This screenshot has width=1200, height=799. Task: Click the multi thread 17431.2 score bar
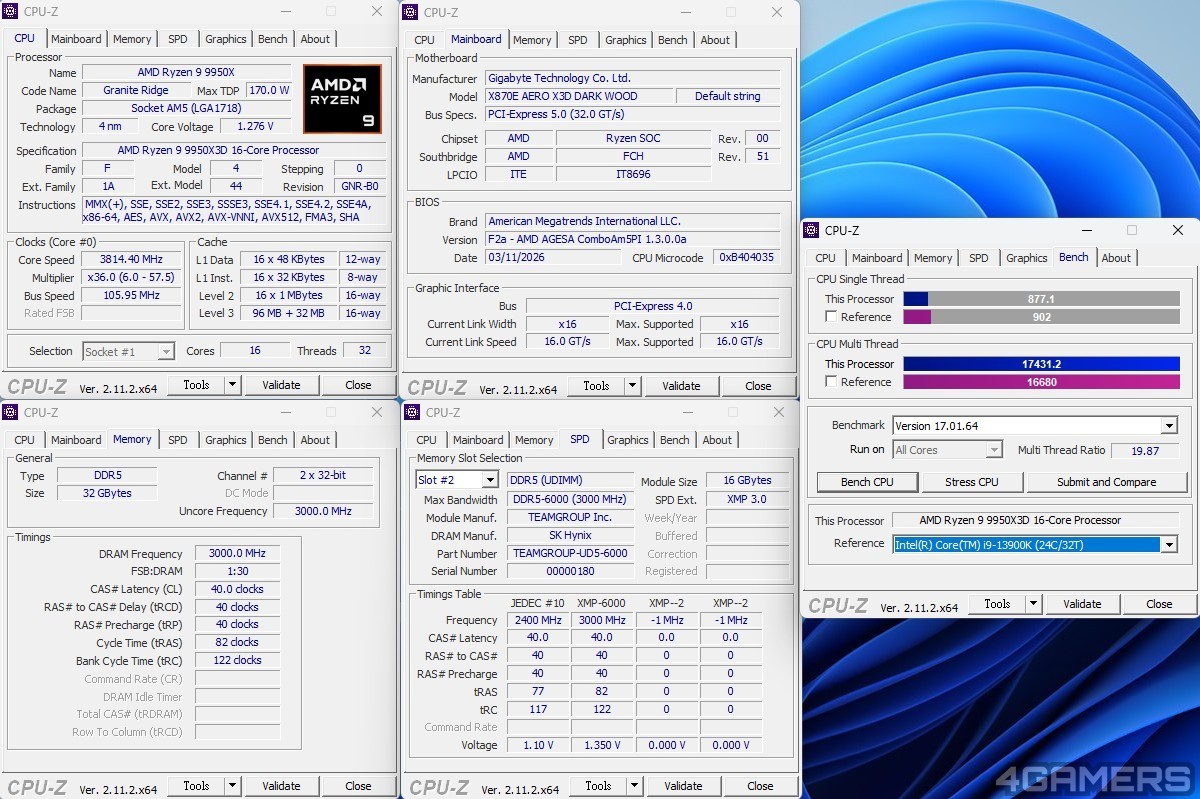1041,364
